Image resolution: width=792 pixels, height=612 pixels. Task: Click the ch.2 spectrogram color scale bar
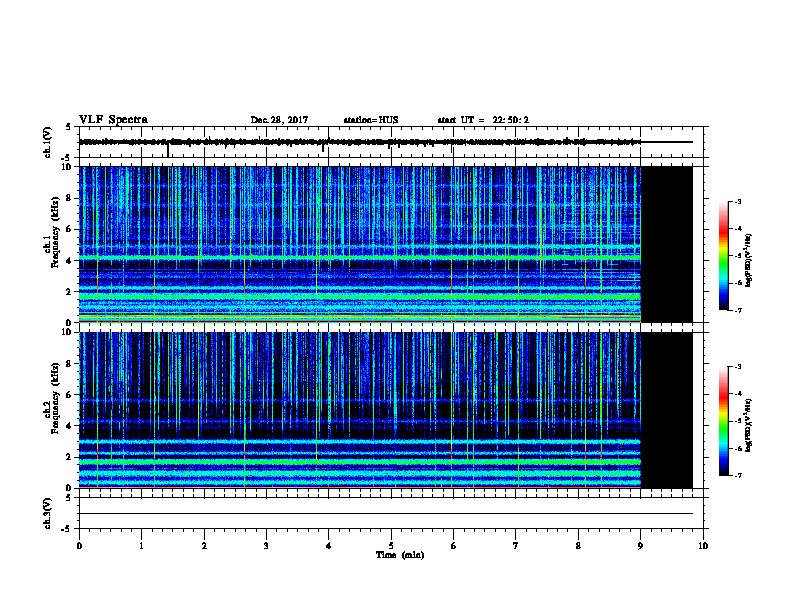[723, 421]
